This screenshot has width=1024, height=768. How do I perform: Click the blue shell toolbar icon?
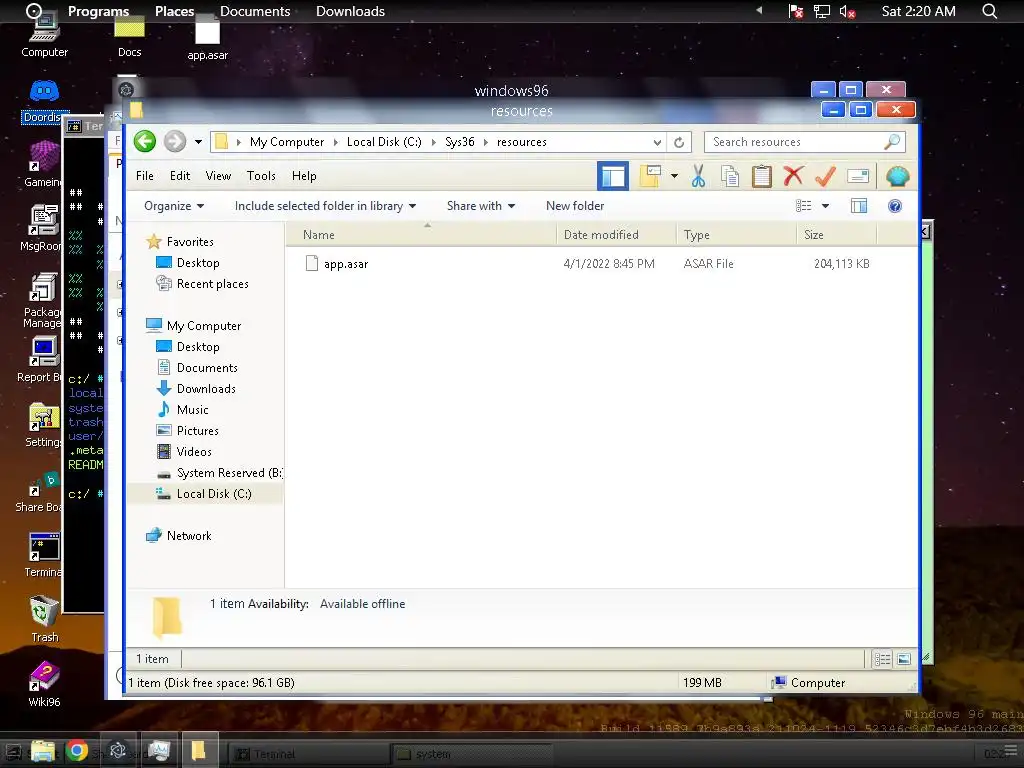(897, 176)
